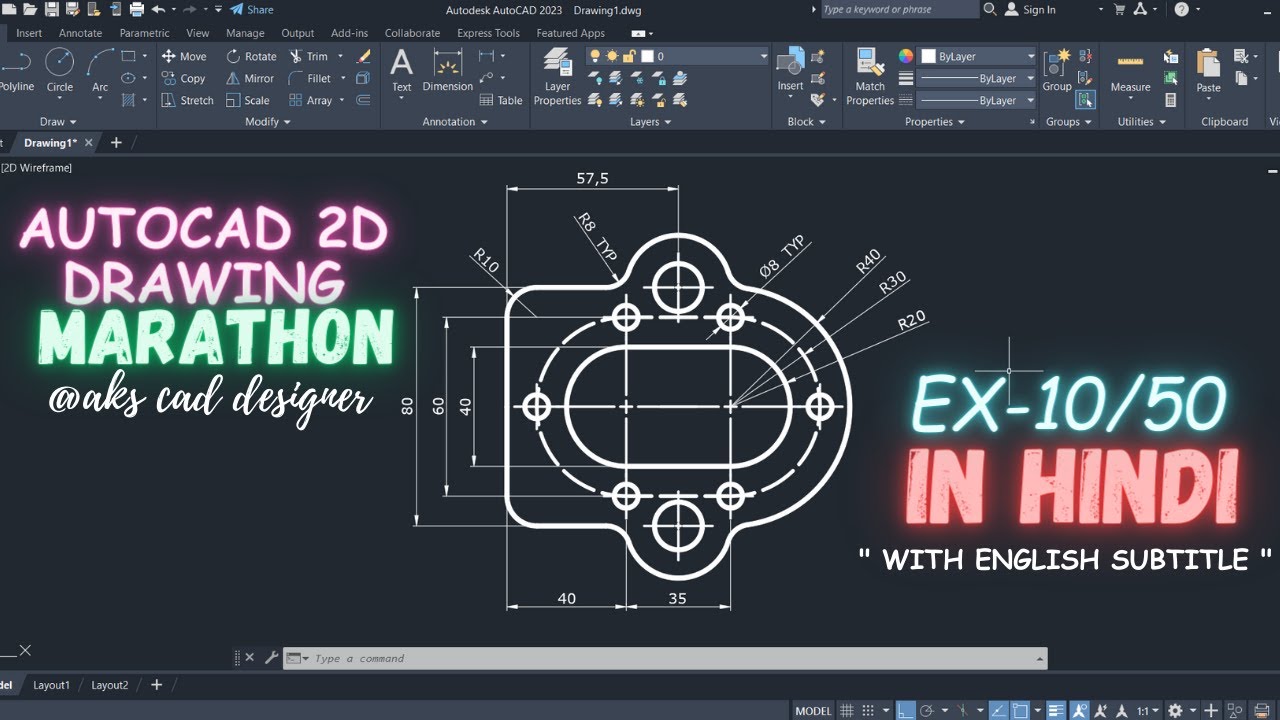Open the Express Tools tab

click(x=488, y=33)
